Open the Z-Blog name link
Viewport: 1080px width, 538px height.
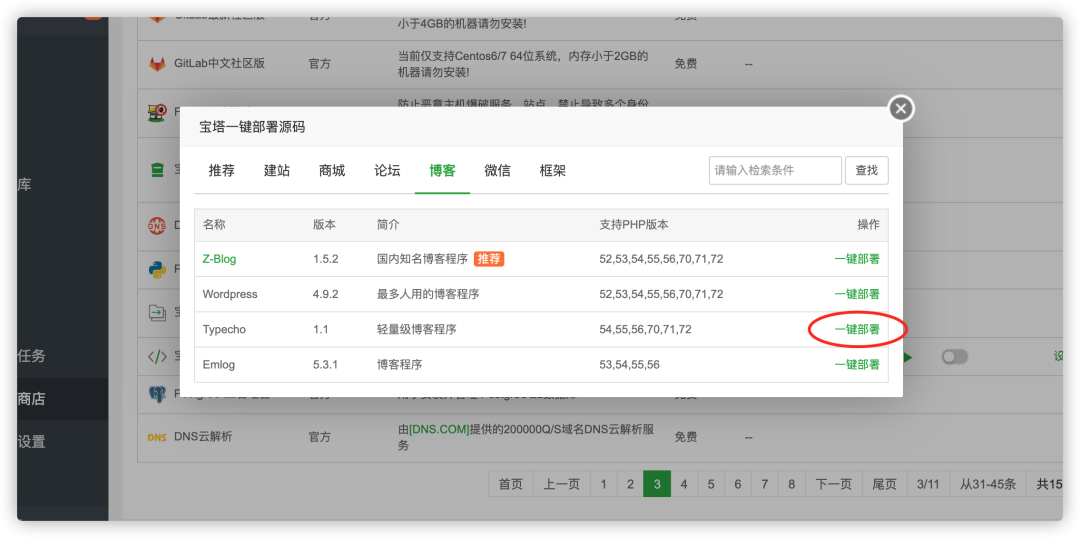(219, 259)
